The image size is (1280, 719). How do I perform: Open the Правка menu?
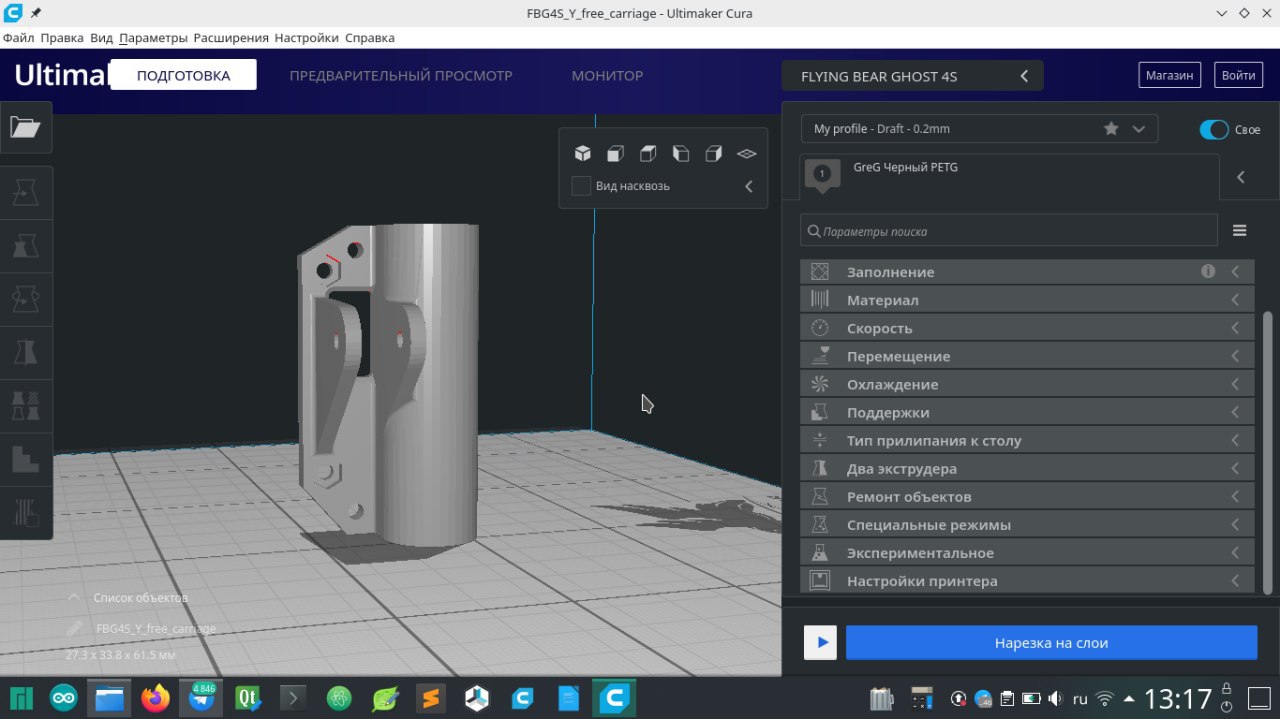point(62,38)
